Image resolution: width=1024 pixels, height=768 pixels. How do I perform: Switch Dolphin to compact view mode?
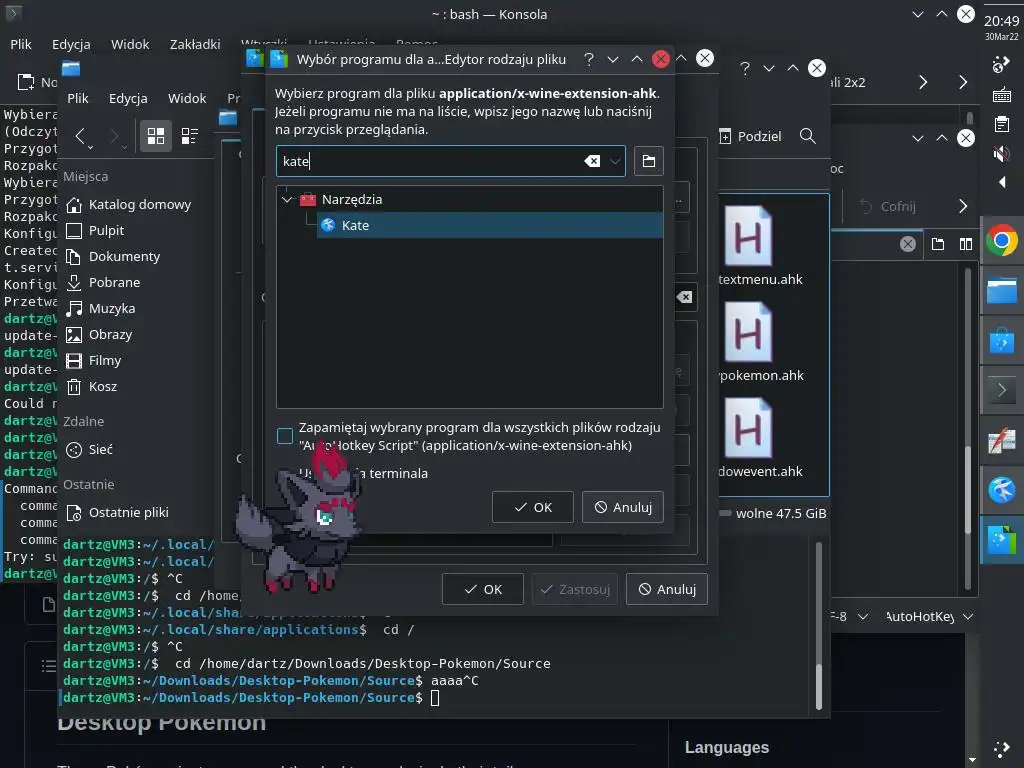(190, 136)
